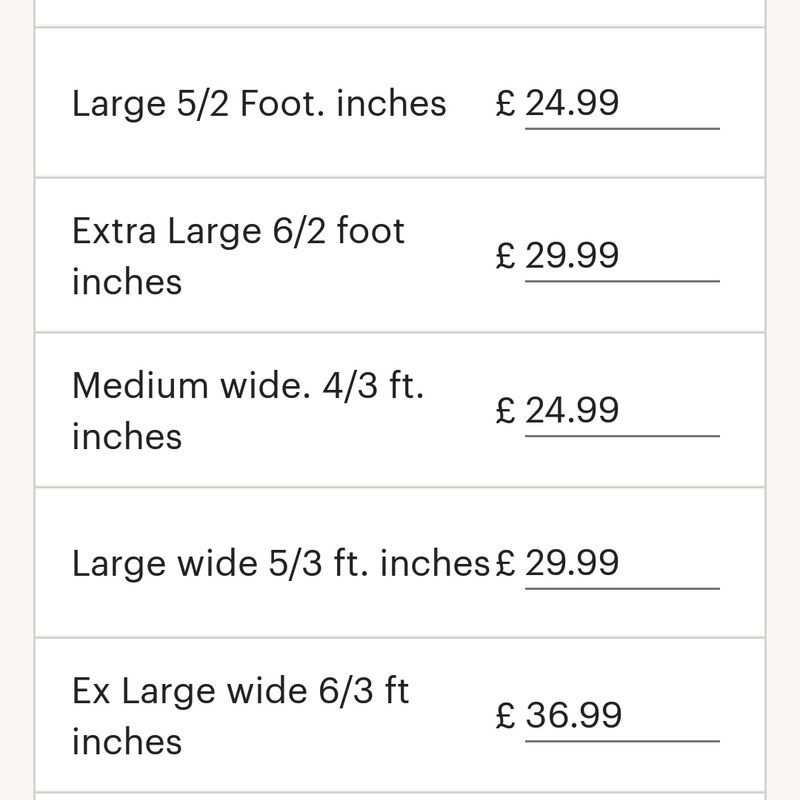This screenshot has height=800, width=800.
Task: Select the 'Ex Large wide 6/3 ft inches' label
Action: coord(240,716)
